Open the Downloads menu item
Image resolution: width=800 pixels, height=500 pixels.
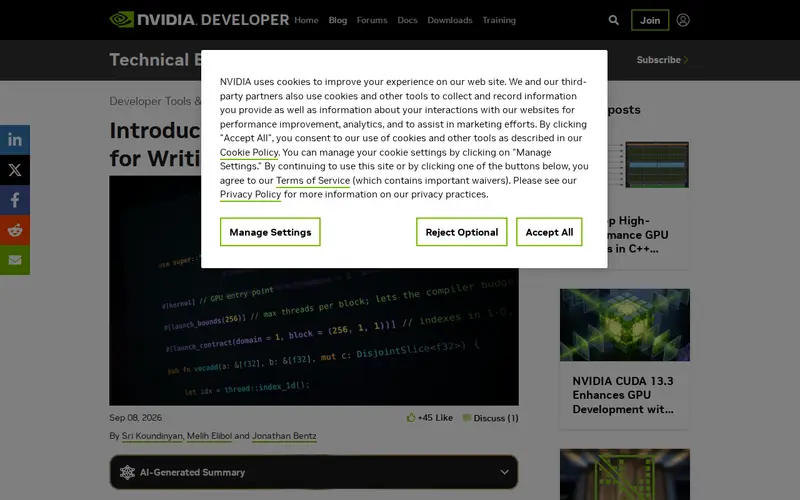[449, 20]
